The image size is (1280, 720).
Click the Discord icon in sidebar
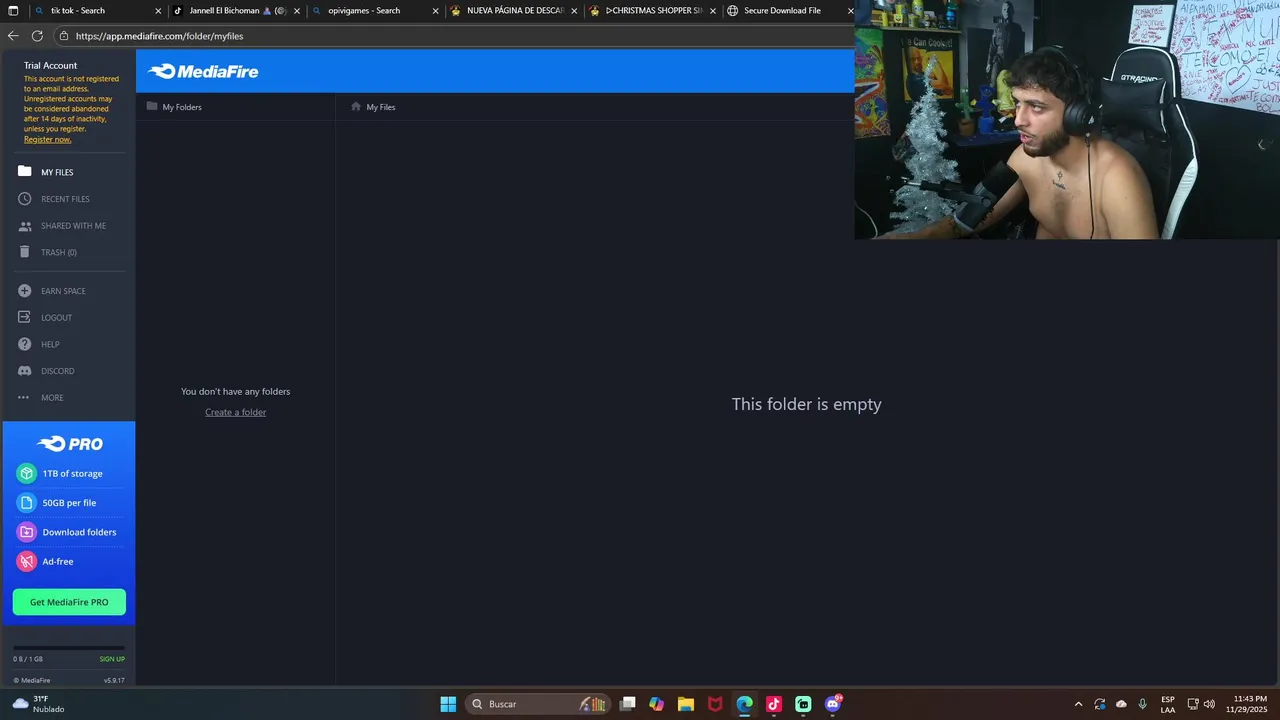click(24, 371)
